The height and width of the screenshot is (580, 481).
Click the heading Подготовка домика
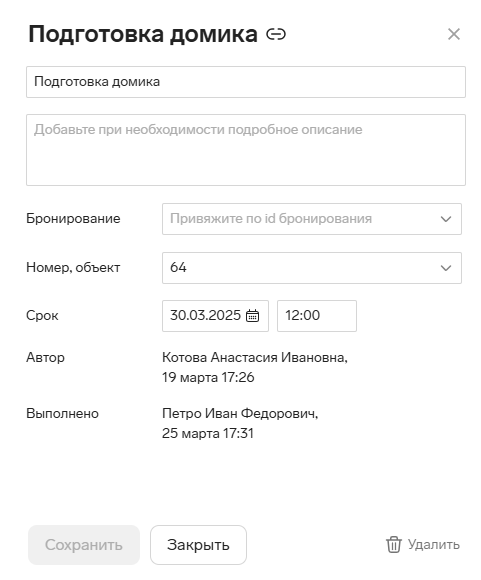point(143,34)
